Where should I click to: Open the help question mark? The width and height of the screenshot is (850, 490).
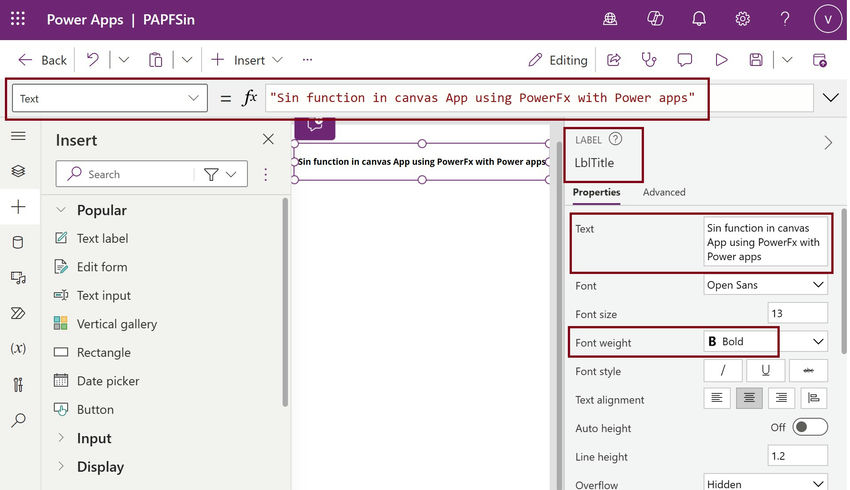coord(785,19)
